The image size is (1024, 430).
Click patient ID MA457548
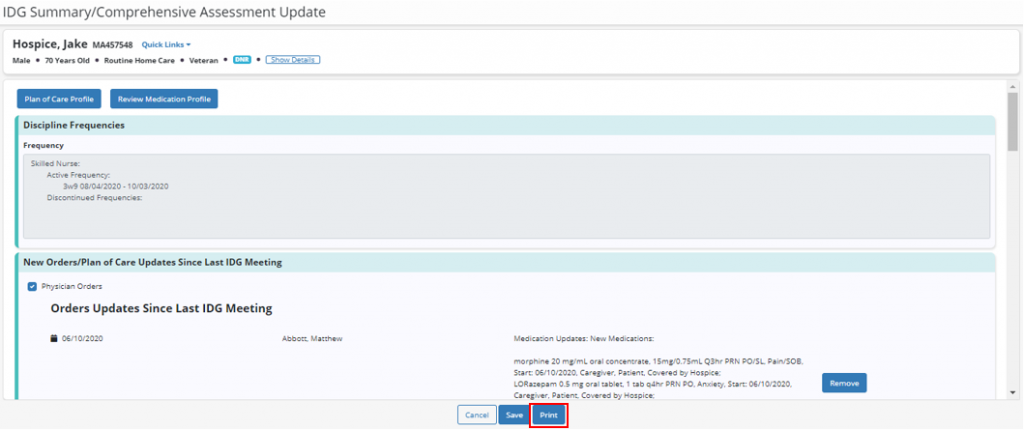point(113,44)
